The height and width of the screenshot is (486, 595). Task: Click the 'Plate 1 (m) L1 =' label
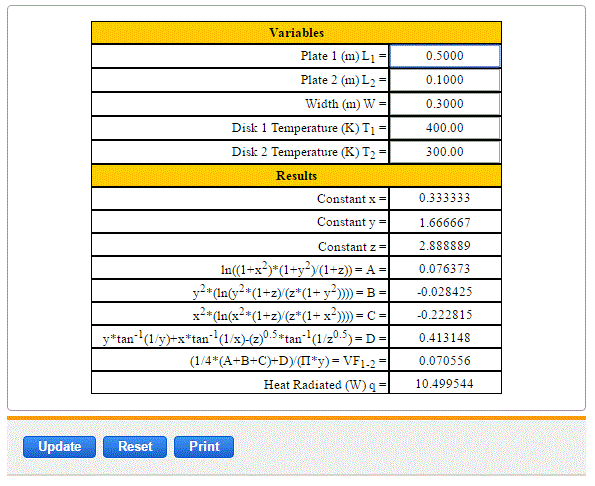coord(343,57)
